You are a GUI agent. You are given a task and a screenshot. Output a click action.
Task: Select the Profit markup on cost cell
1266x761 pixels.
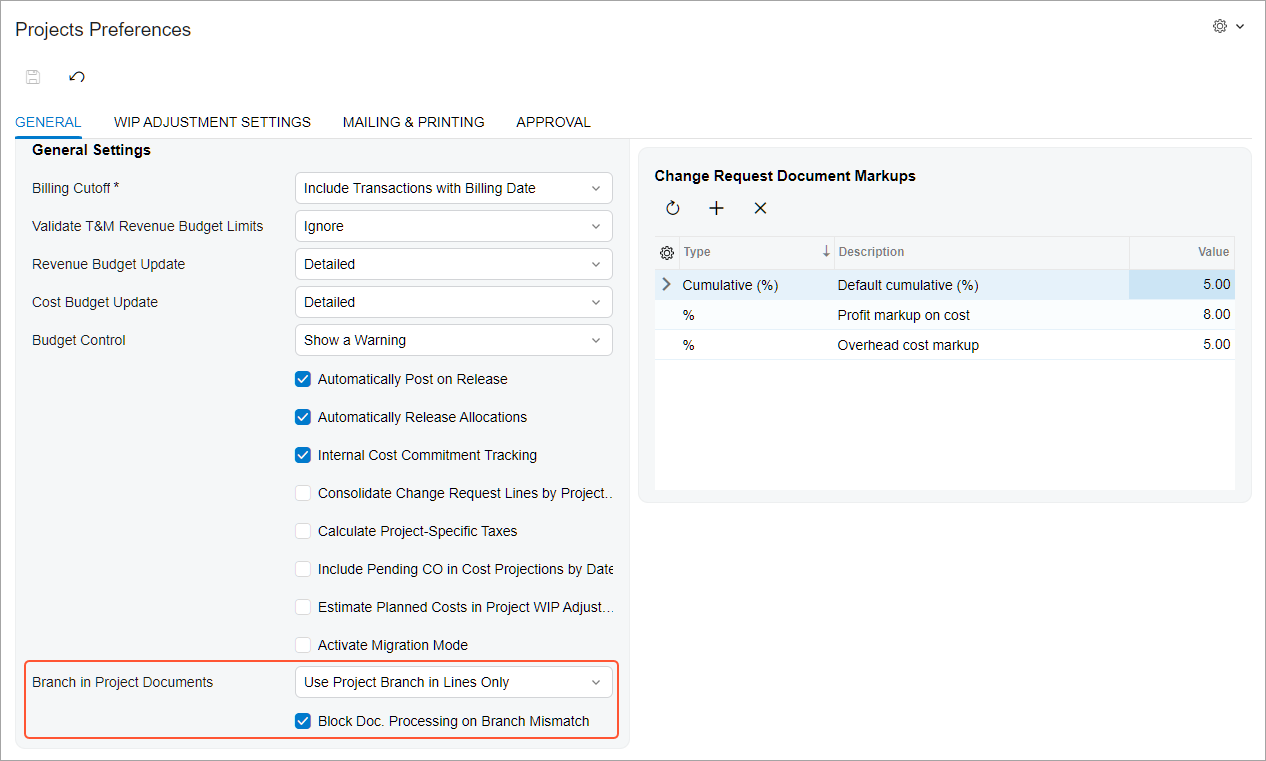[982, 315]
